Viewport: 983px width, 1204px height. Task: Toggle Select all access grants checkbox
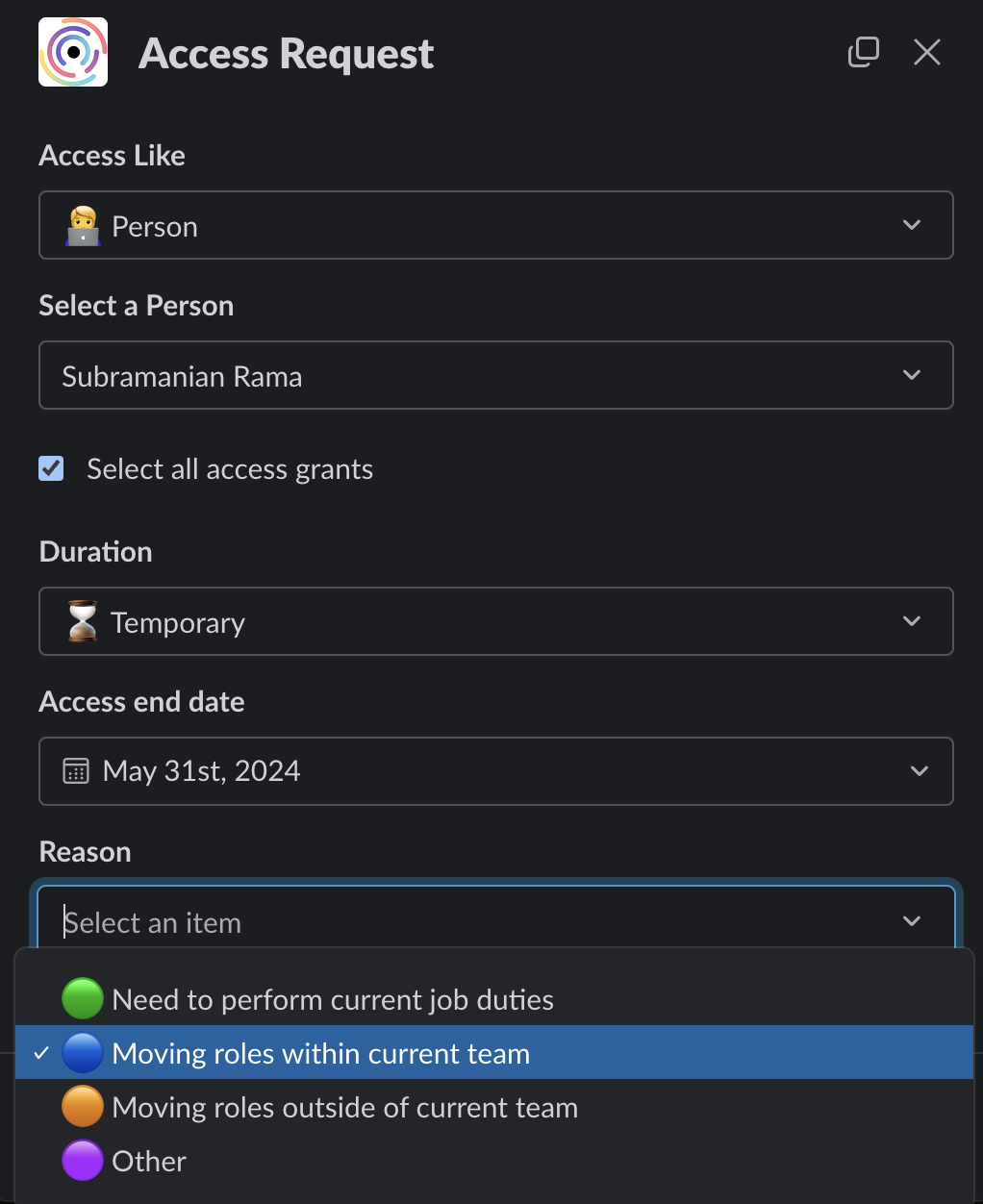pos(51,468)
